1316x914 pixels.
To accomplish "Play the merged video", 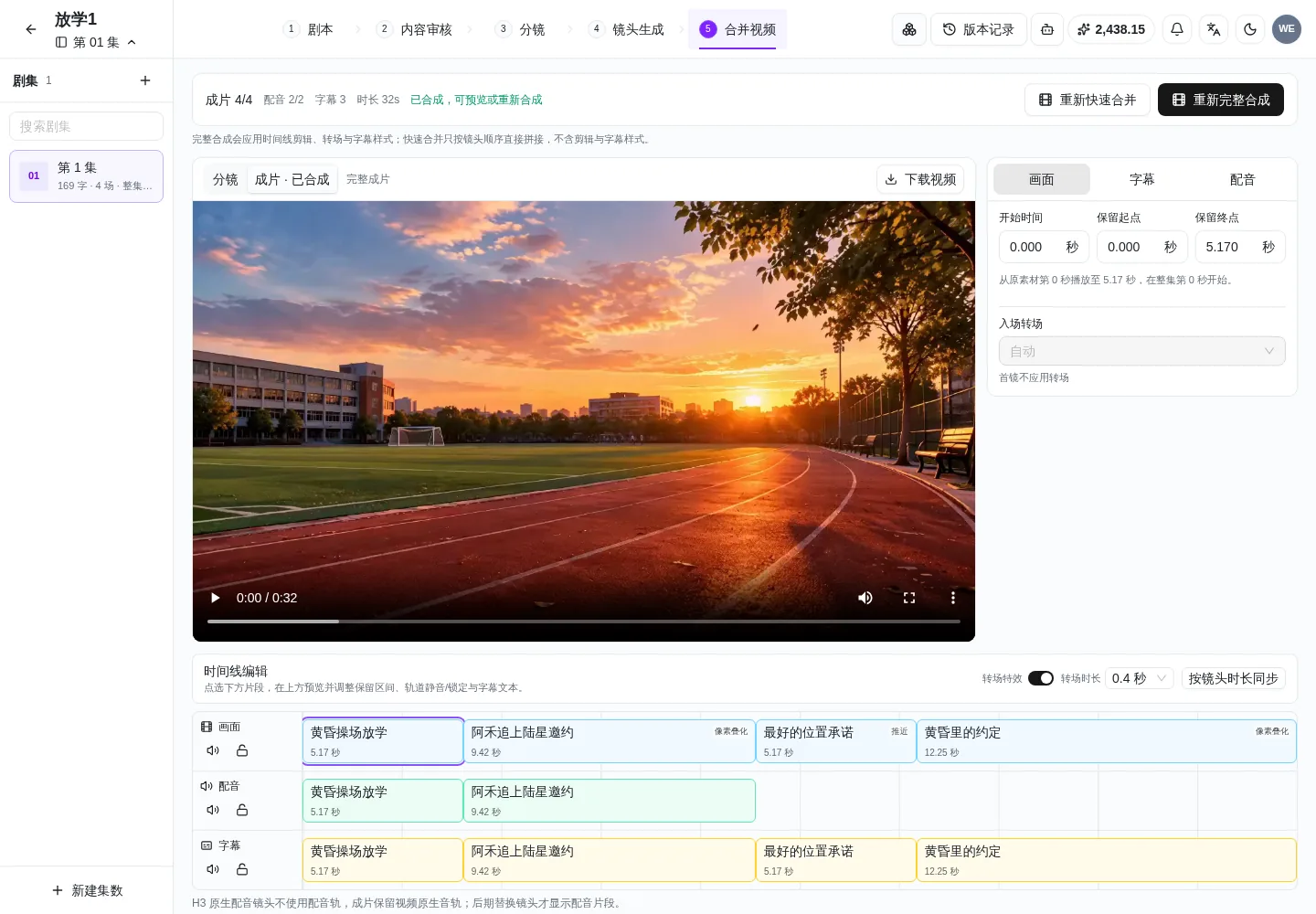I will [x=216, y=598].
